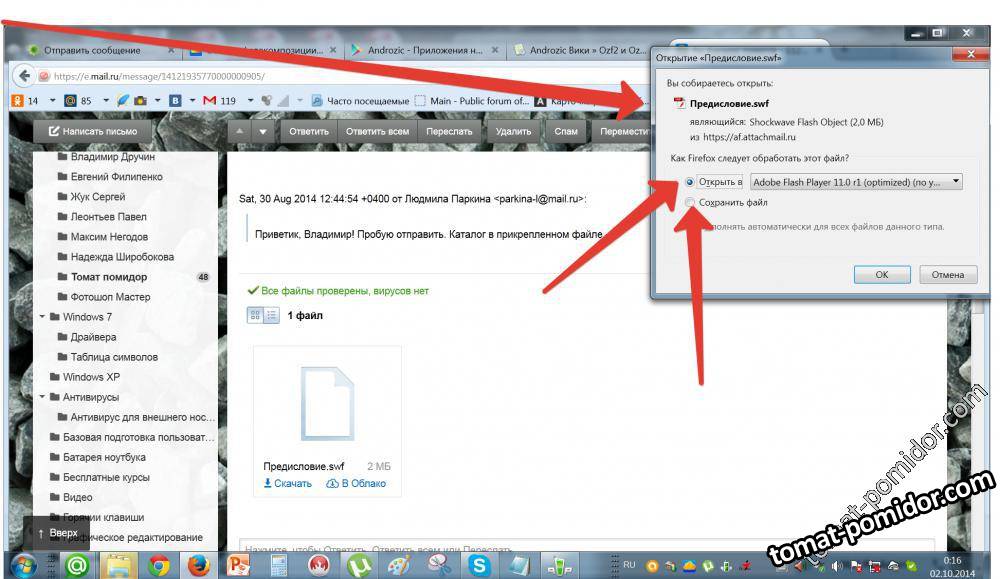1000x579 pixels.
Task: Switch attachments to grid view
Action: [255, 315]
